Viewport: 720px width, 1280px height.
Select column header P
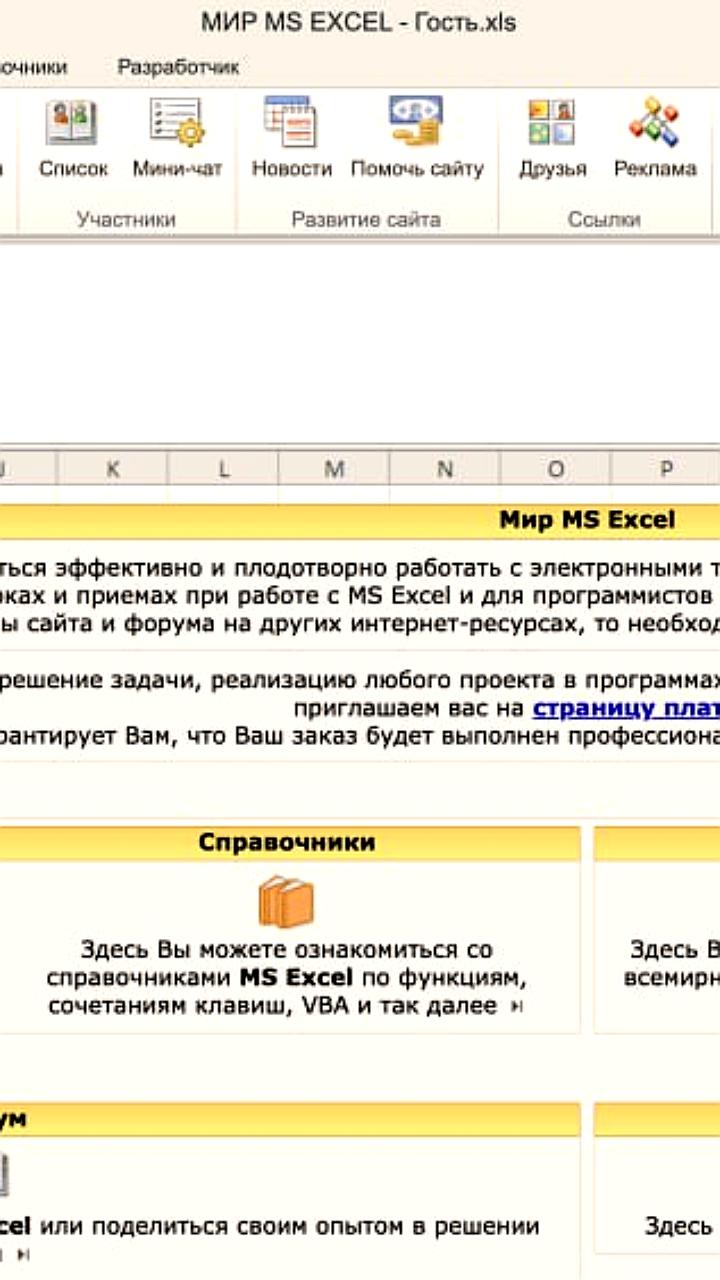(666, 469)
